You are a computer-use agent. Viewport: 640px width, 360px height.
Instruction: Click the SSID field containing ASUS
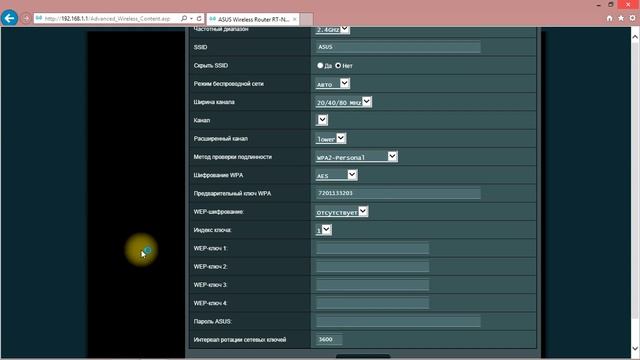tap(398, 47)
